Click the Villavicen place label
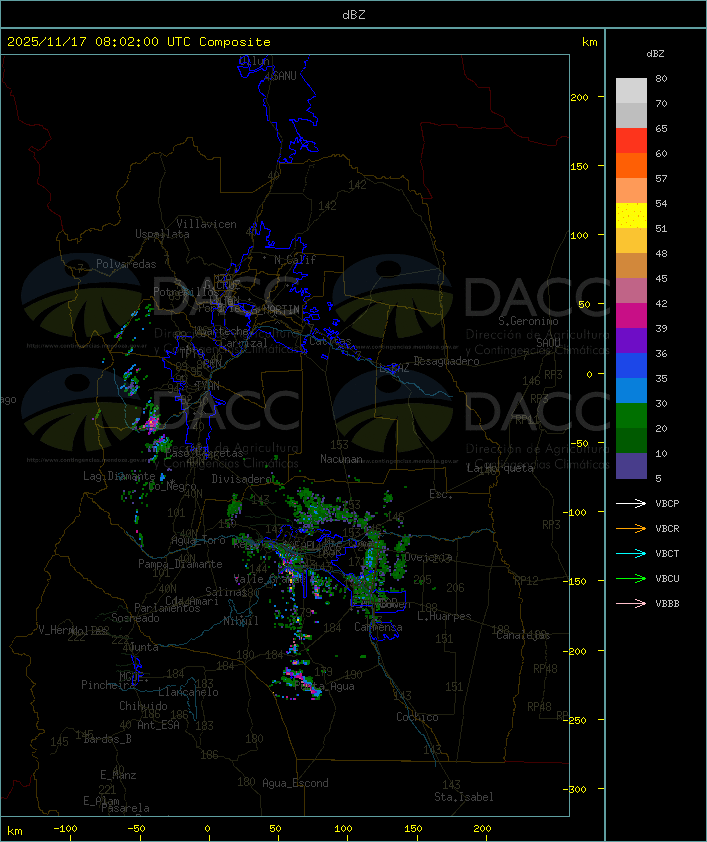Image resolution: width=707 pixels, height=842 pixels. point(206,224)
